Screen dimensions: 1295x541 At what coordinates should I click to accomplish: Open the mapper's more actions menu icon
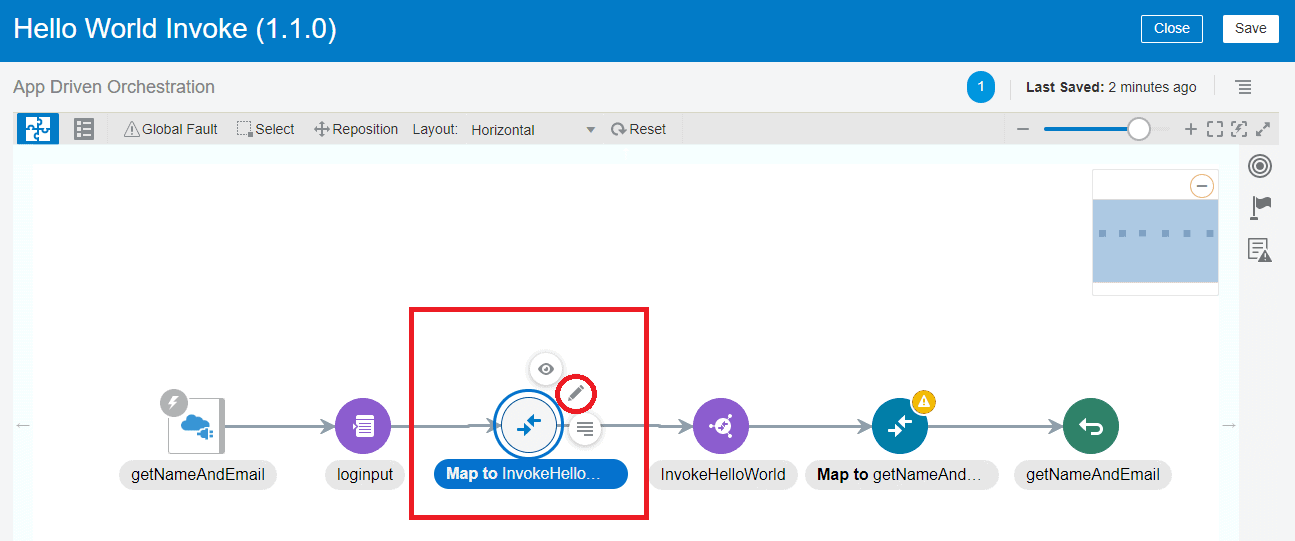tap(585, 429)
